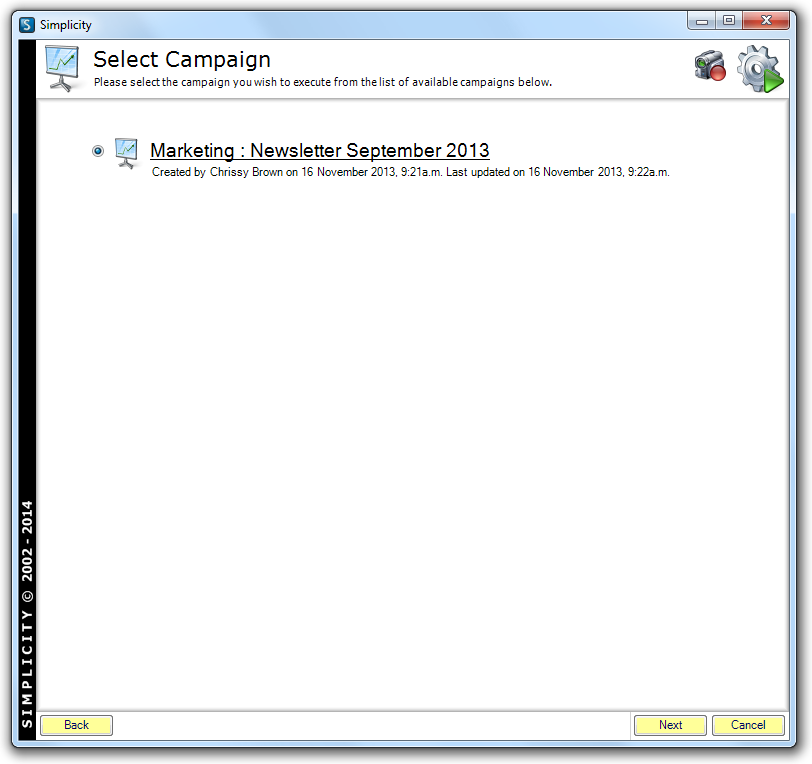Image resolution: width=812 pixels, height=764 pixels.
Task: Click the 'Created by Chrissy Brown' details text
Action: (x=410, y=172)
